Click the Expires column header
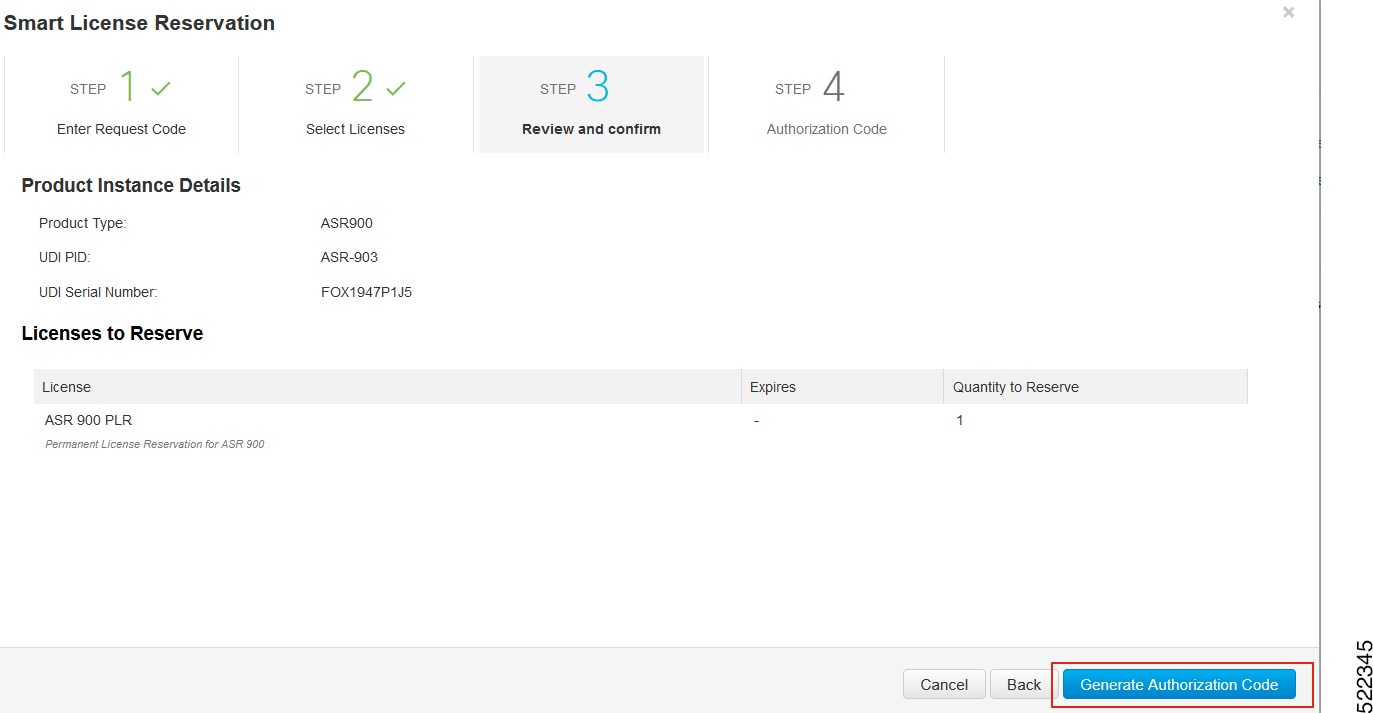This screenshot has width=1373, height=713. pyautogui.click(x=842, y=387)
